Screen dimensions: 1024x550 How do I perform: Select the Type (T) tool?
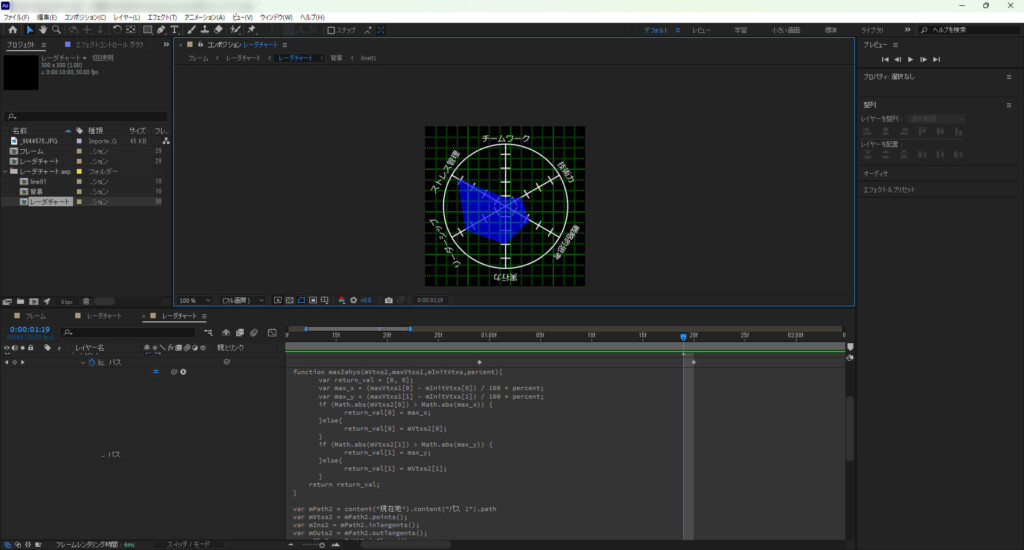pos(174,30)
